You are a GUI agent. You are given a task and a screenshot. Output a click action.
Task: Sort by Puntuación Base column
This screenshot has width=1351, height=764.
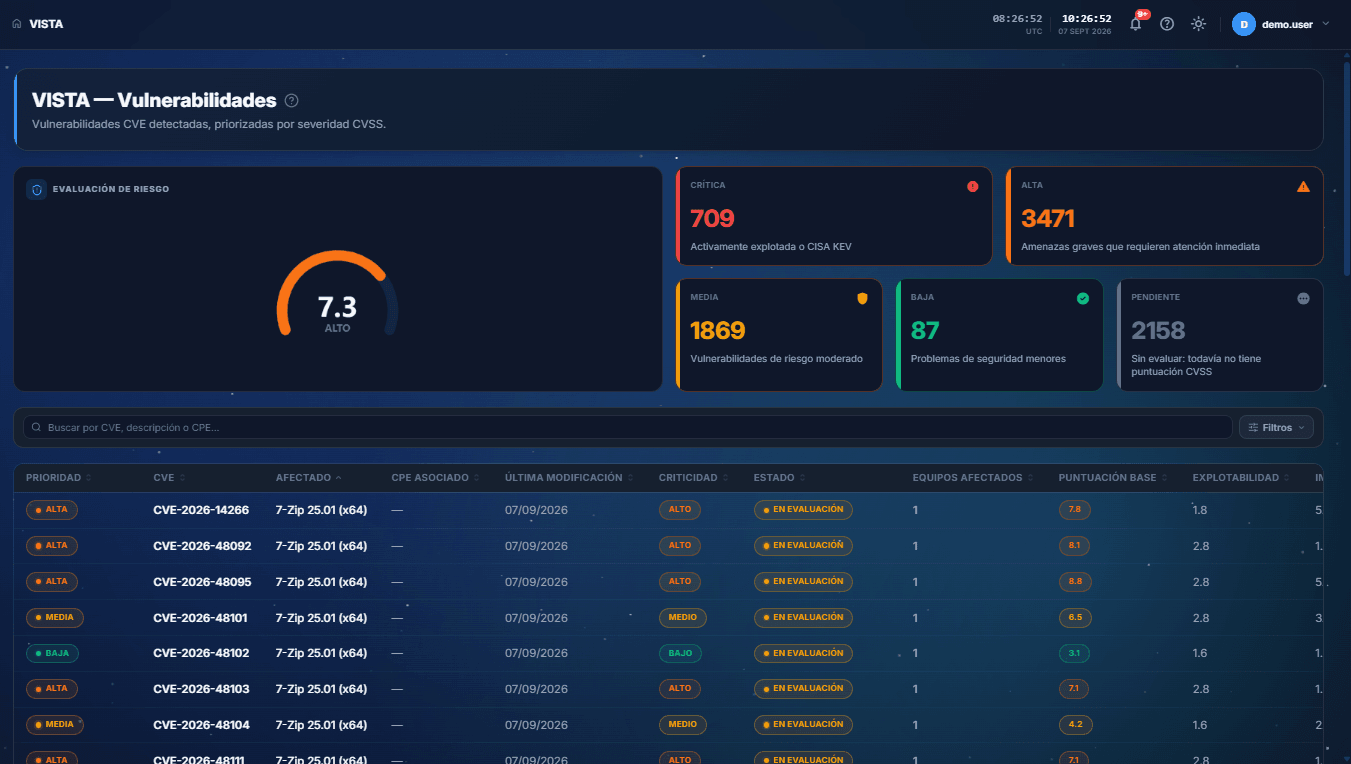click(1113, 478)
